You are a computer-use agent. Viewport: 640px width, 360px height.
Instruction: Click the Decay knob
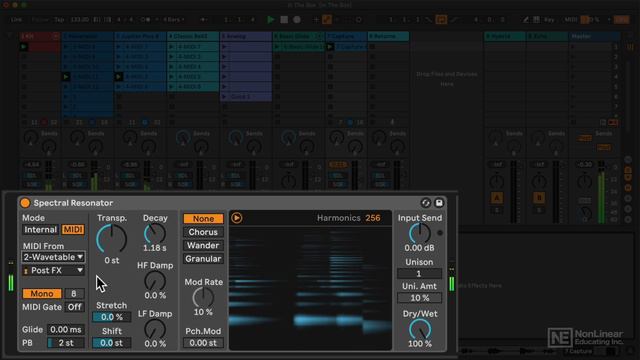(x=155, y=234)
